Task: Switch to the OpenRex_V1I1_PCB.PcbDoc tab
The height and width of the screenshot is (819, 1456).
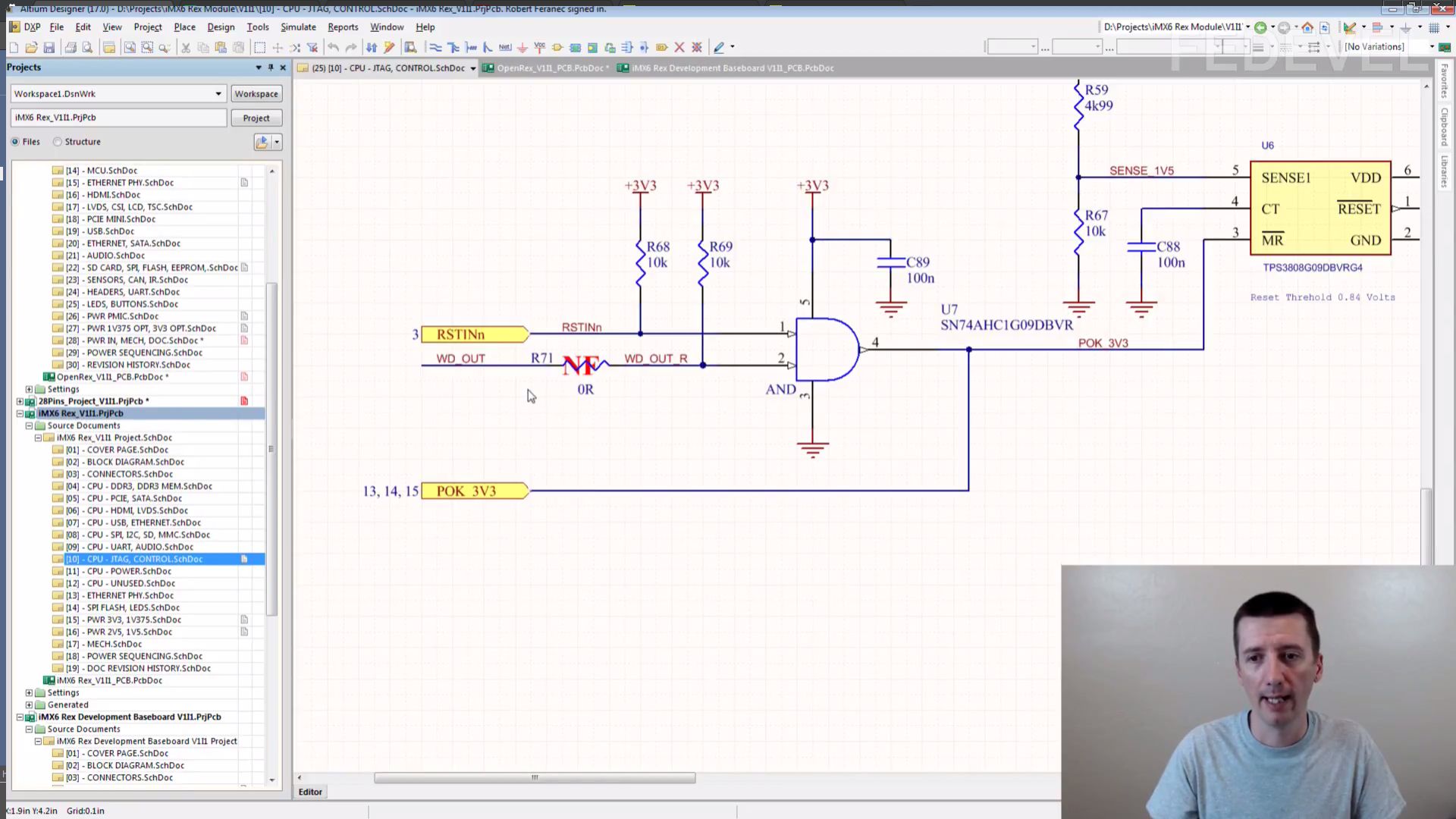Action: (549, 68)
